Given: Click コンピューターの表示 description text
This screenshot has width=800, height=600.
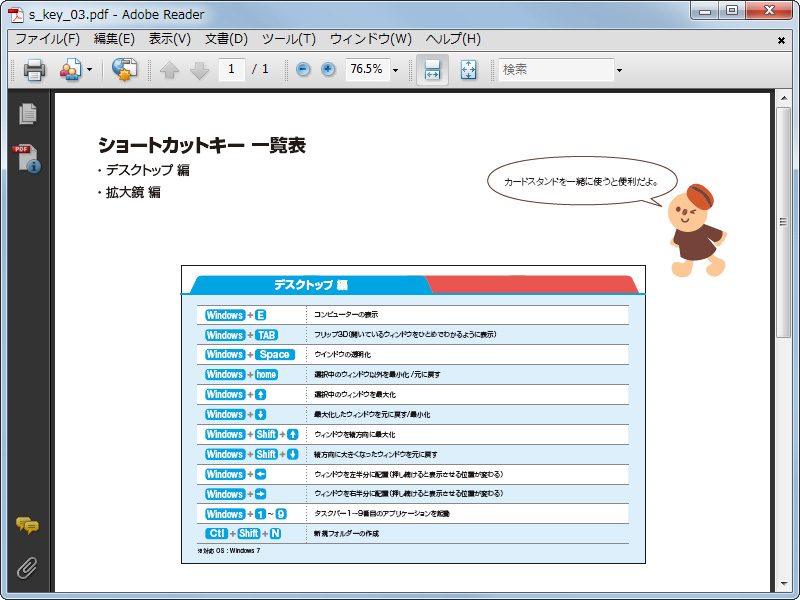Looking at the screenshot, I should [x=346, y=315].
